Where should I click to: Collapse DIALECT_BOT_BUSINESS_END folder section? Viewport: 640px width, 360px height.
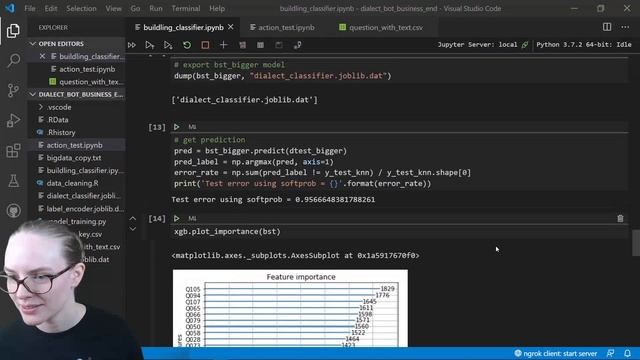[x=33, y=94]
